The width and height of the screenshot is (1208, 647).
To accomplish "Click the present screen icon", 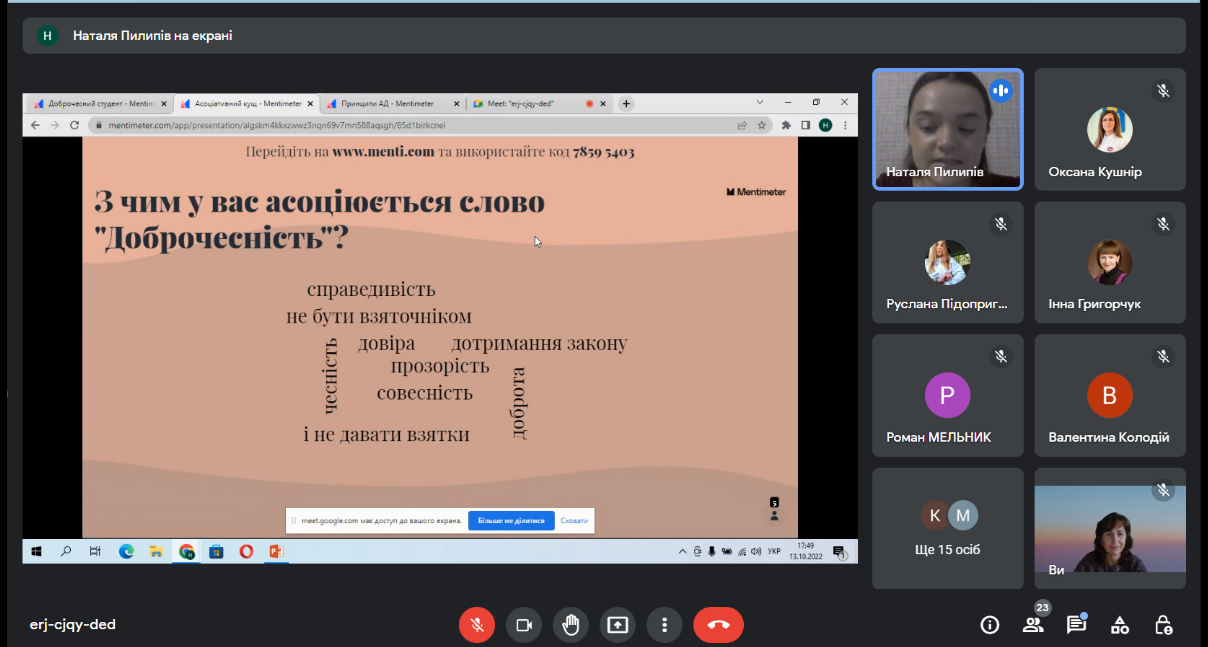I will tap(617, 625).
